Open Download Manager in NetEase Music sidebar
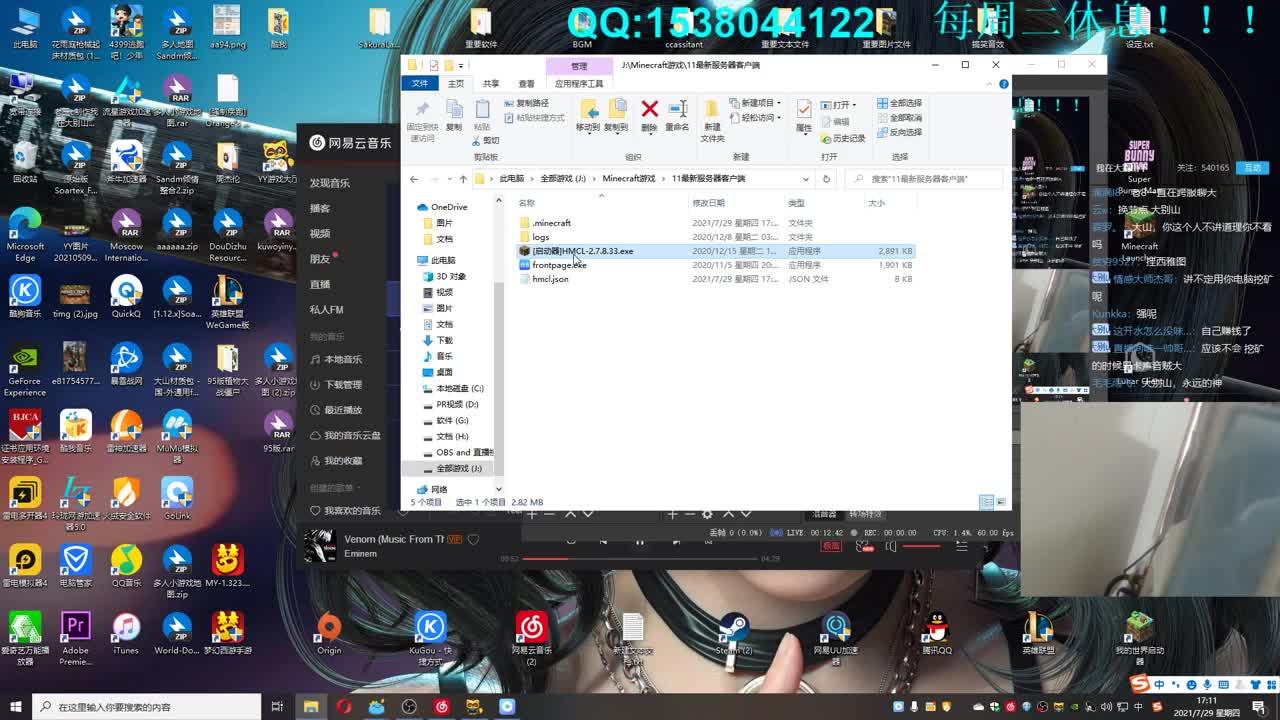 [336, 384]
